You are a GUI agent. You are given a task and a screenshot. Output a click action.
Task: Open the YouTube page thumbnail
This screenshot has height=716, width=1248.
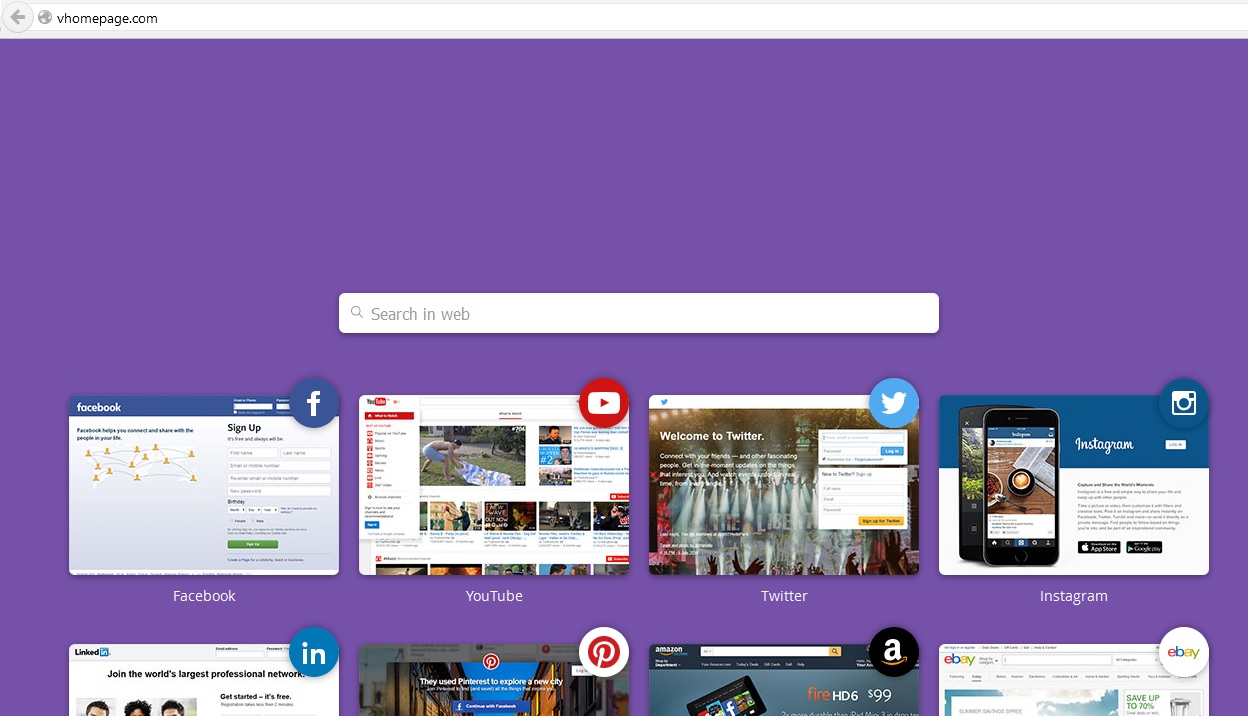(494, 485)
